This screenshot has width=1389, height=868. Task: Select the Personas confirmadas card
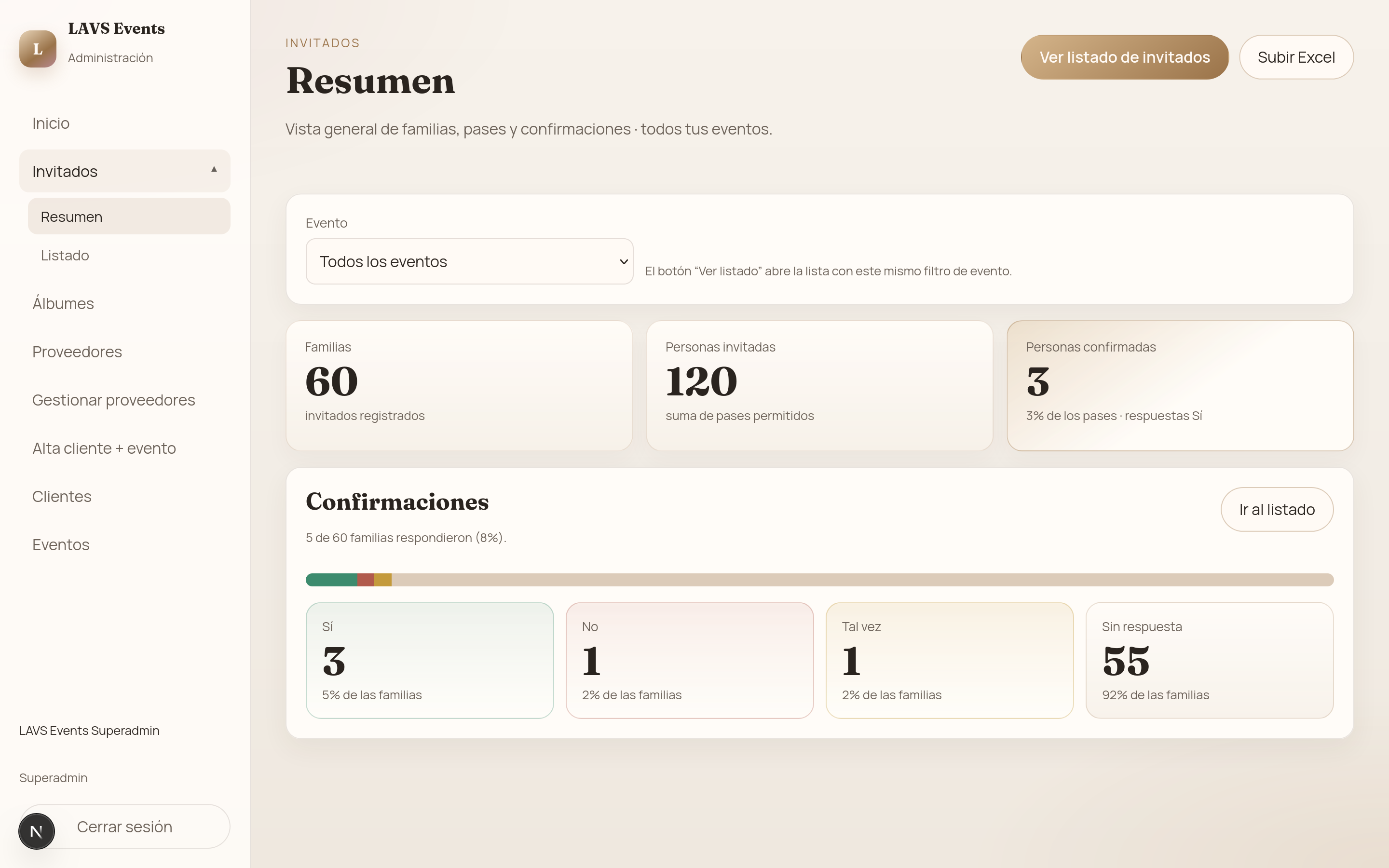1180,386
